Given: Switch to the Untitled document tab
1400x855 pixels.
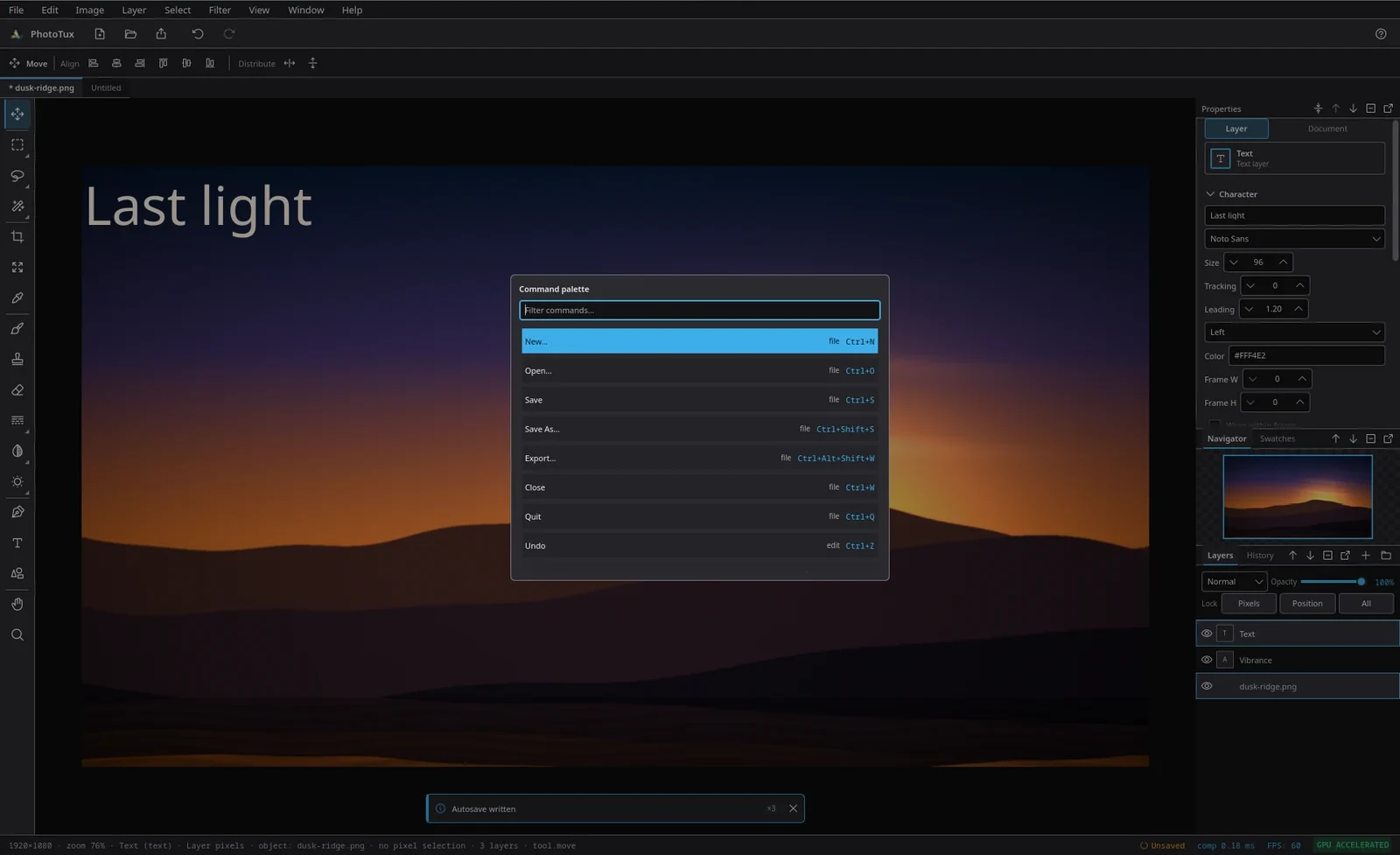Looking at the screenshot, I should click(x=106, y=88).
